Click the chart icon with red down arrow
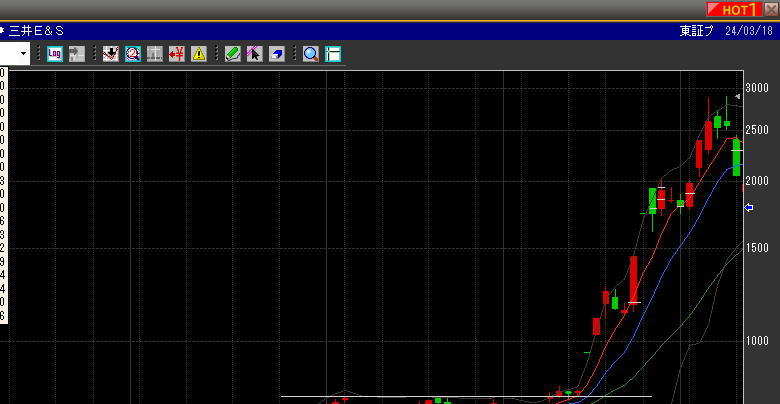Viewport: 780px width, 404px height. (112, 53)
